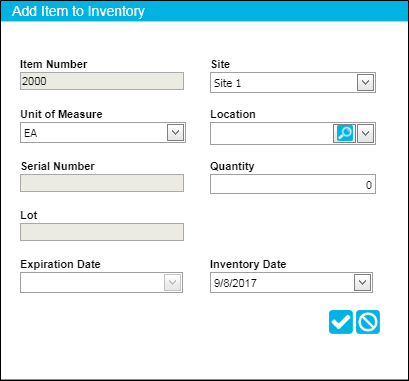Expand the Site dropdown arrow
Image resolution: width=409 pixels, height=381 pixels.
[365, 82]
